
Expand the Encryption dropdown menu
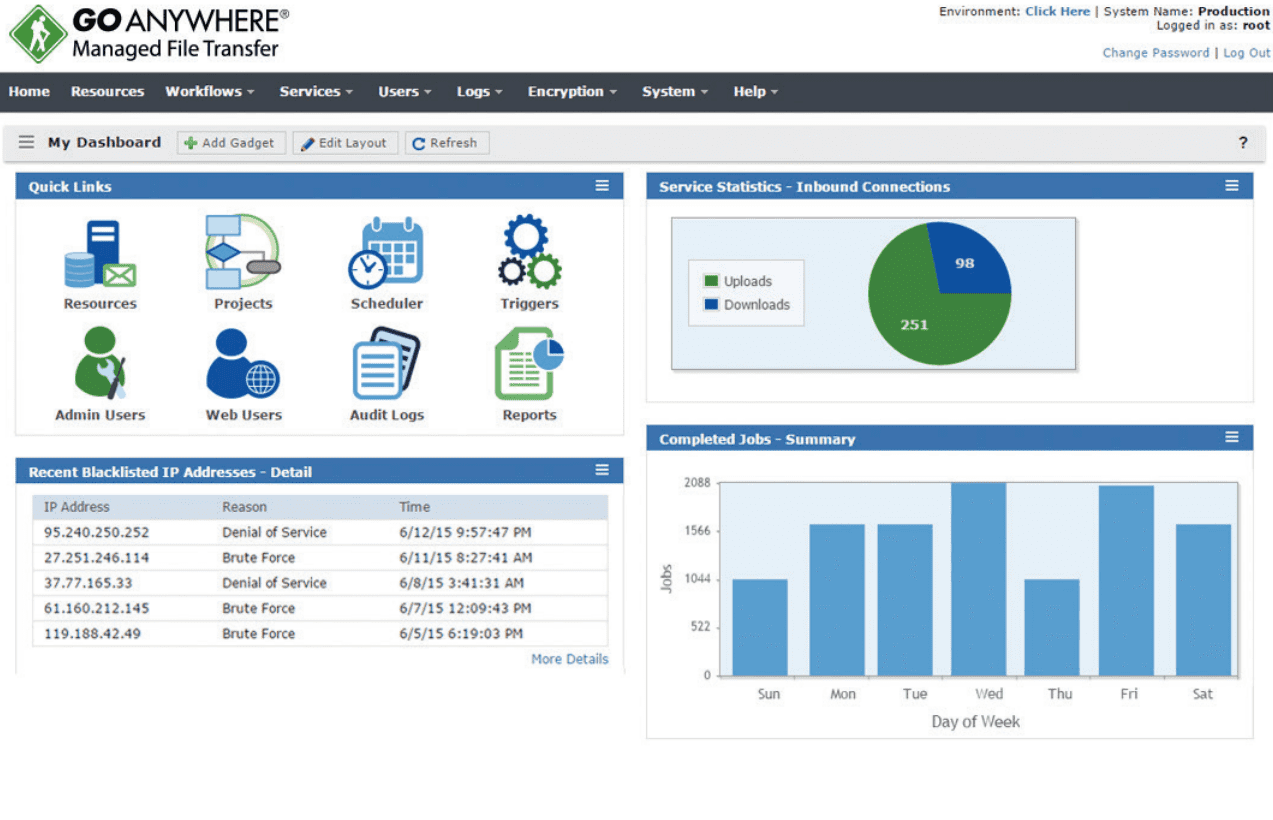click(x=571, y=92)
